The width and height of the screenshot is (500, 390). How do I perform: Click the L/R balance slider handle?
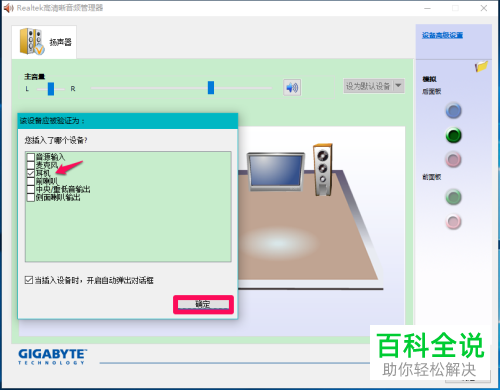click(51, 89)
